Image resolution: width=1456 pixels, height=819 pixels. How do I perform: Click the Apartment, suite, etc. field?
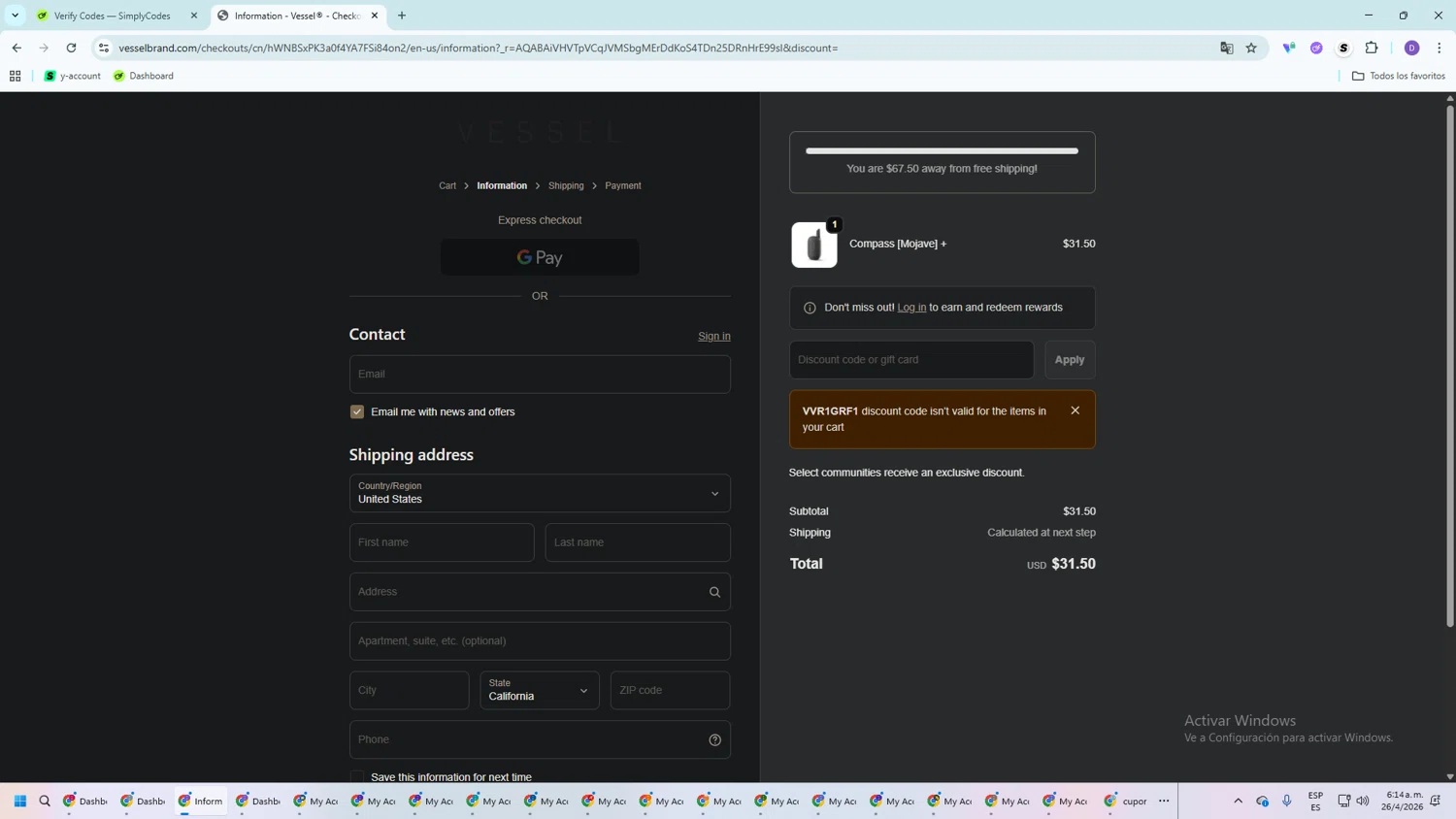tap(540, 641)
